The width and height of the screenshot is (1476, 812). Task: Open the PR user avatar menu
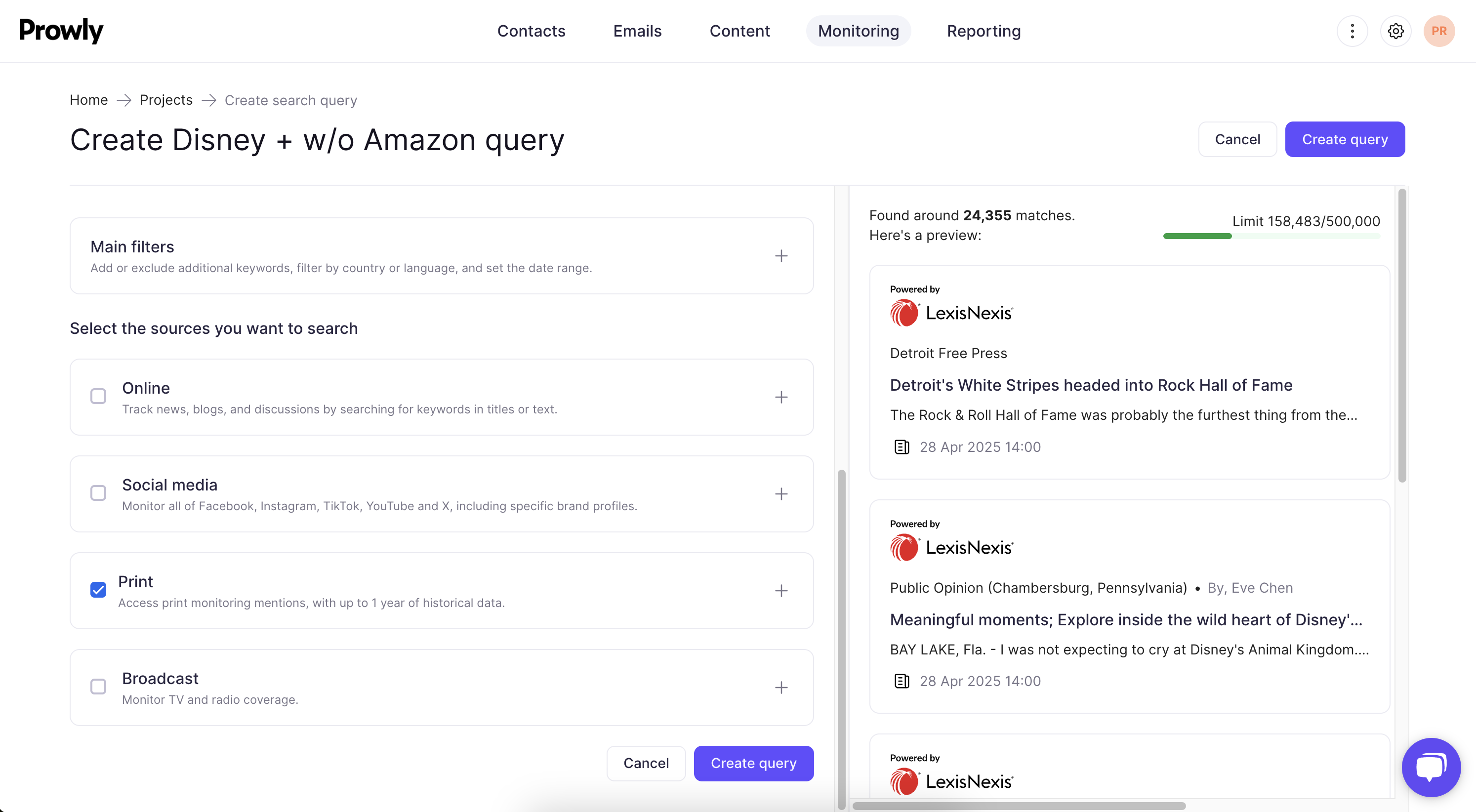pyautogui.click(x=1438, y=31)
